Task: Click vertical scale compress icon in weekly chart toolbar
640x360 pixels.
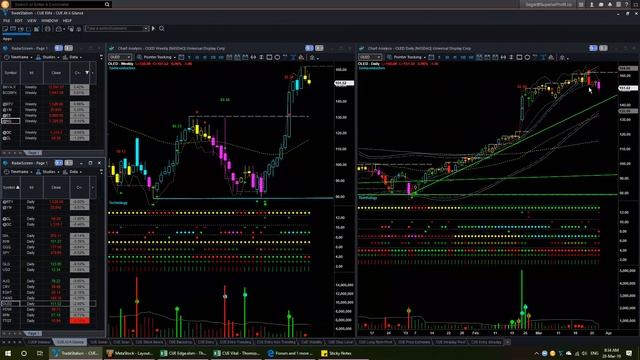Action: pos(262,57)
